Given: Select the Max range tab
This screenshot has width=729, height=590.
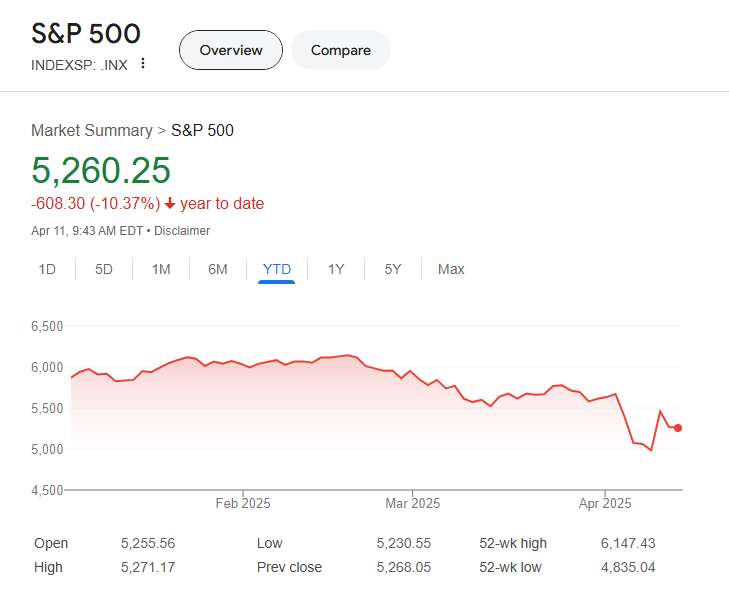Looking at the screenshot, I should point(451,269).
